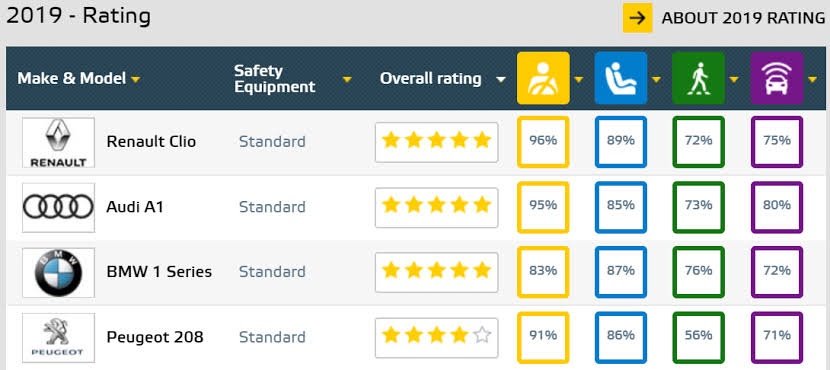830x370 pixels.
Task: Expand the Overall rating sort arrow
Action: tap(500, 79)
